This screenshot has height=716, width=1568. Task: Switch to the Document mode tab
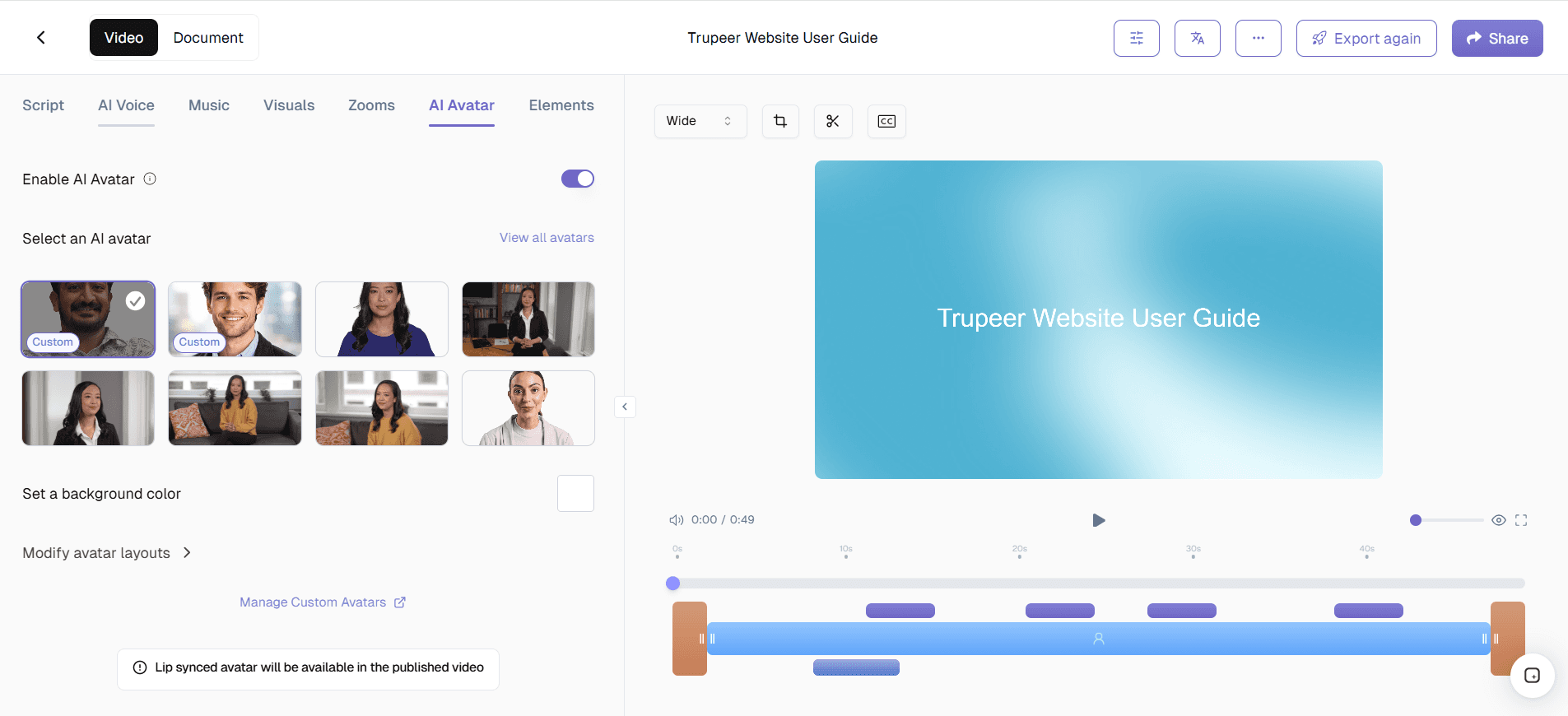point(208,38)
